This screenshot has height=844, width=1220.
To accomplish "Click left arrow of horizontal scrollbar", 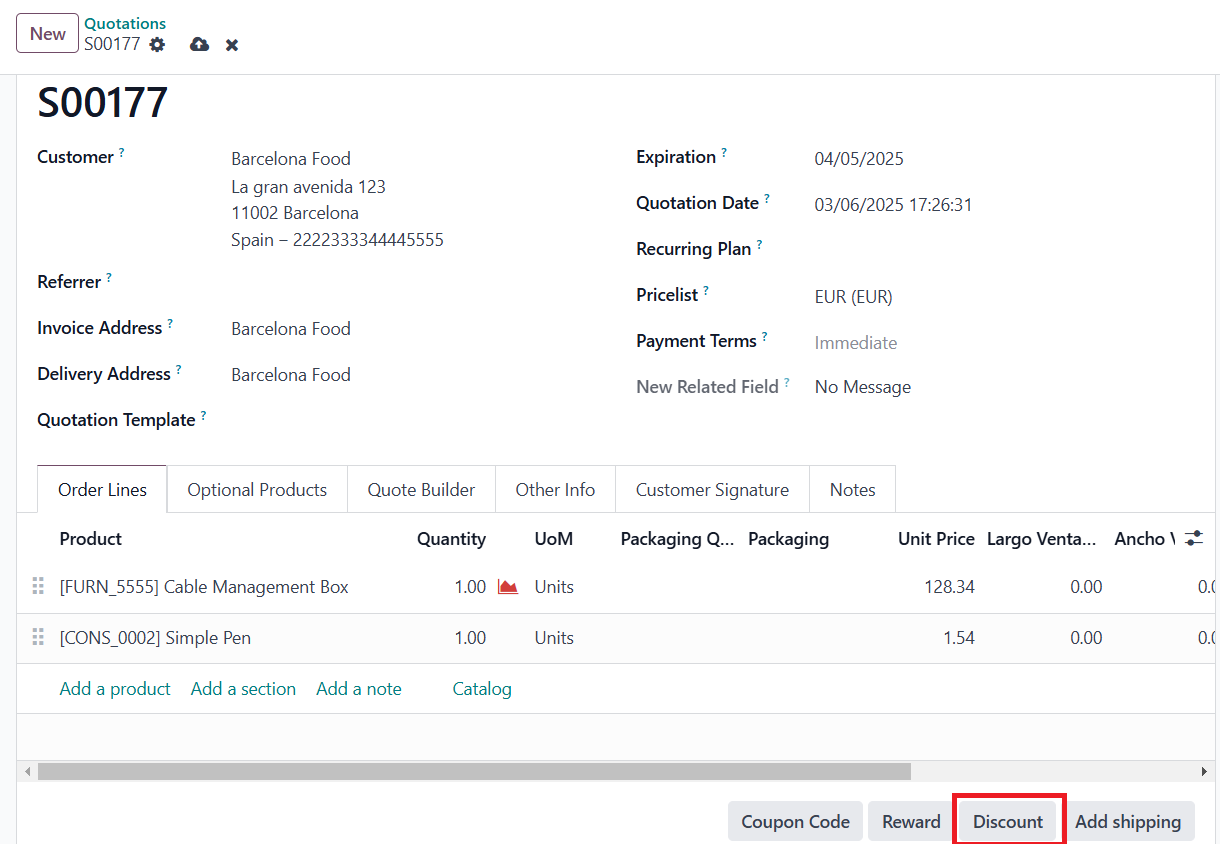I will [x=27, y=772].
